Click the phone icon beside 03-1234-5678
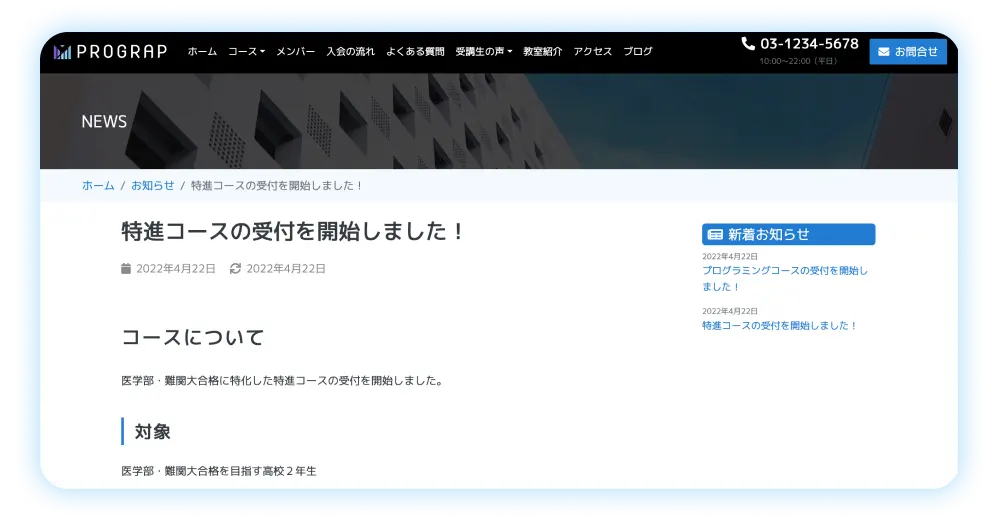This screenshot has height=526, width=1000. pos(748,43)
